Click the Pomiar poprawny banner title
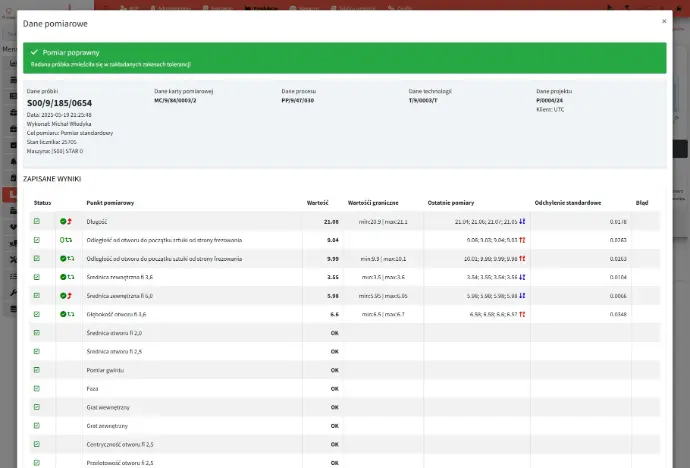690x468 pixels. (x=71, y=52)
